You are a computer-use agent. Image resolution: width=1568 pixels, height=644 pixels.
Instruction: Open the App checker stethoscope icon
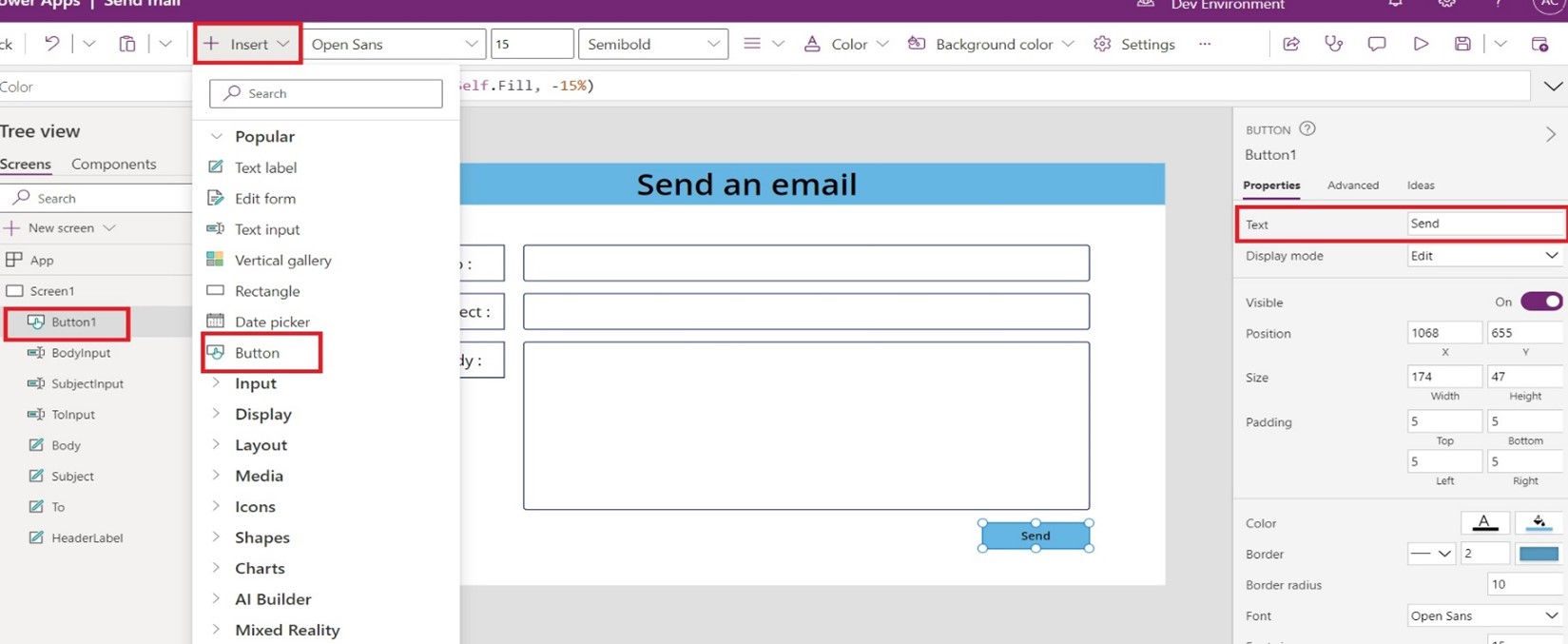point(1333,44)
